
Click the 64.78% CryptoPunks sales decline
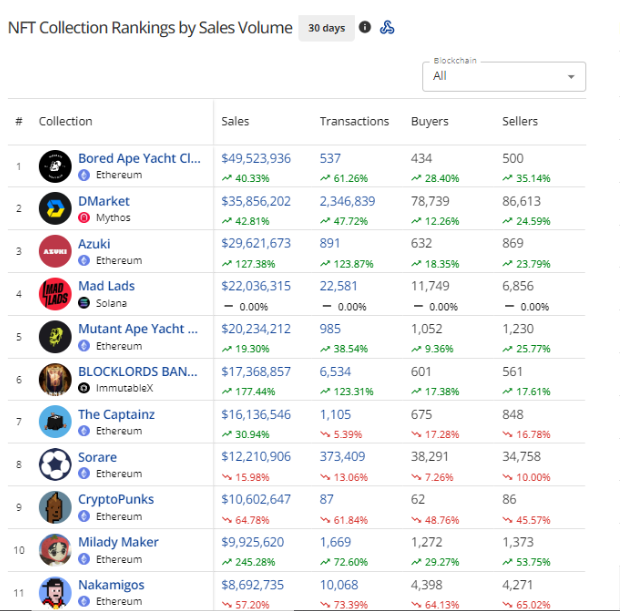[x=246, y=520]
